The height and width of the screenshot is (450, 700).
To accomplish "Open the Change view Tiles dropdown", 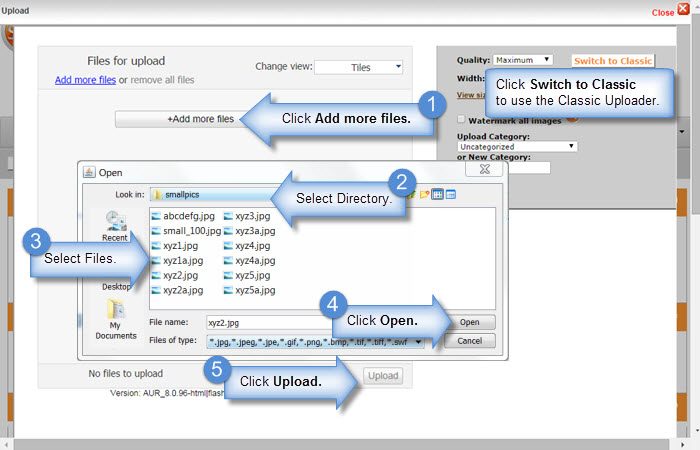I will click(358, 67).
